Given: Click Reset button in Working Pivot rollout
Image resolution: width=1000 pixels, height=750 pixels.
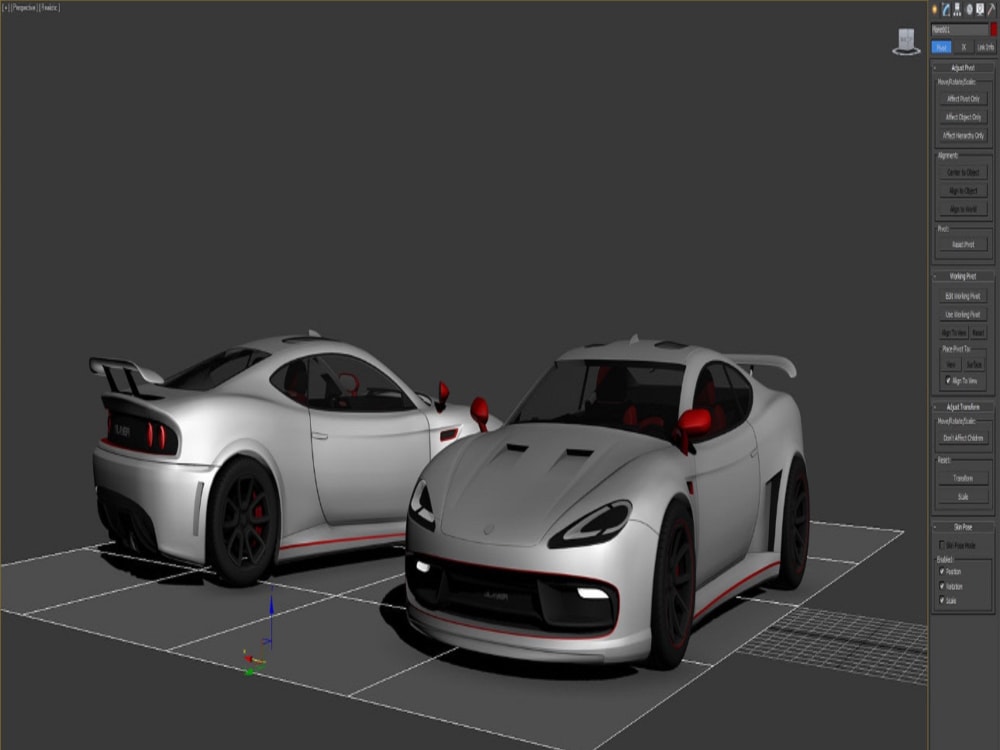Looking at the screenshot, I should (x=978, y=333).
